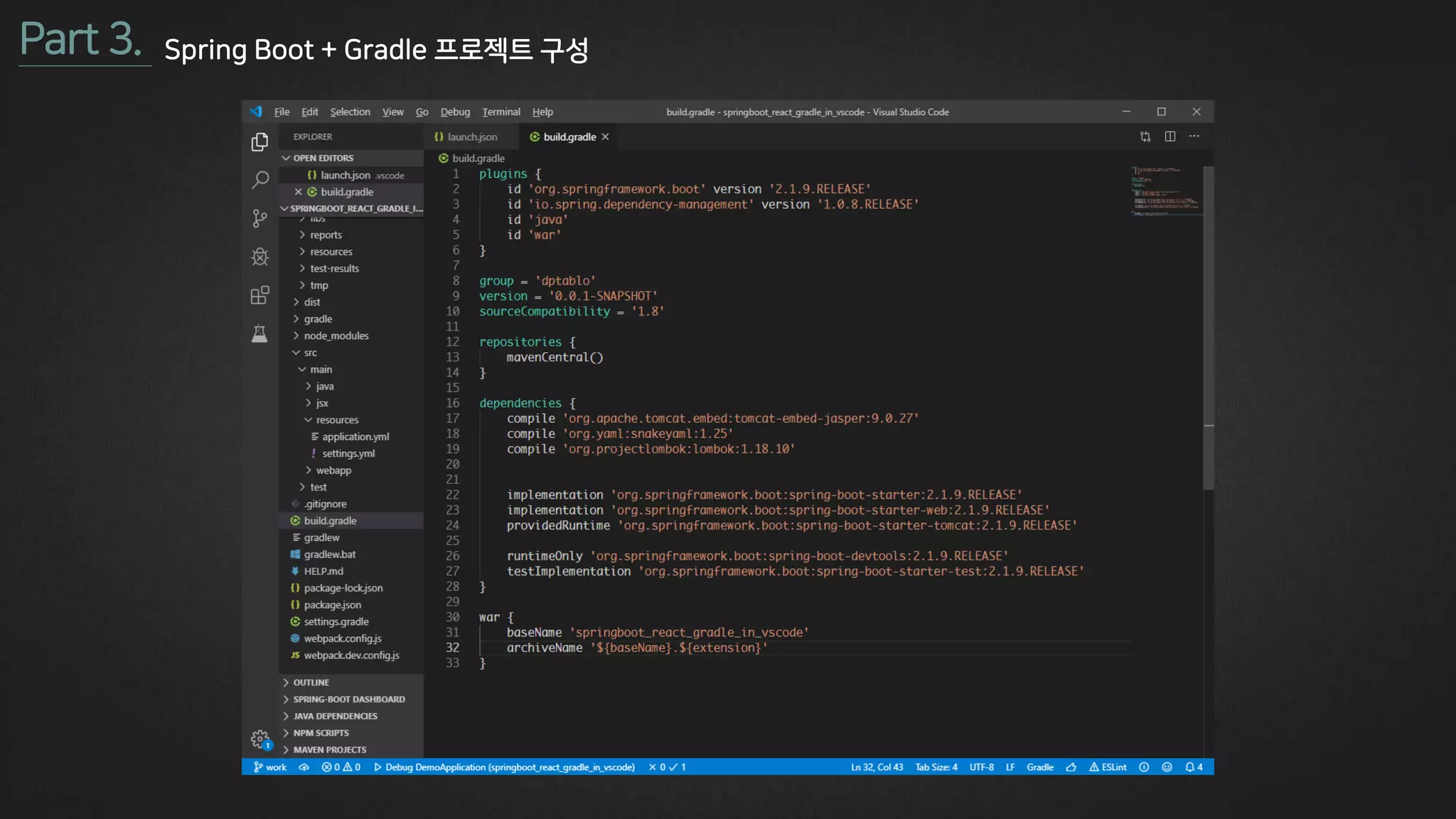Open package.json file
The image size is (1456, 819).
click(352, 605)
